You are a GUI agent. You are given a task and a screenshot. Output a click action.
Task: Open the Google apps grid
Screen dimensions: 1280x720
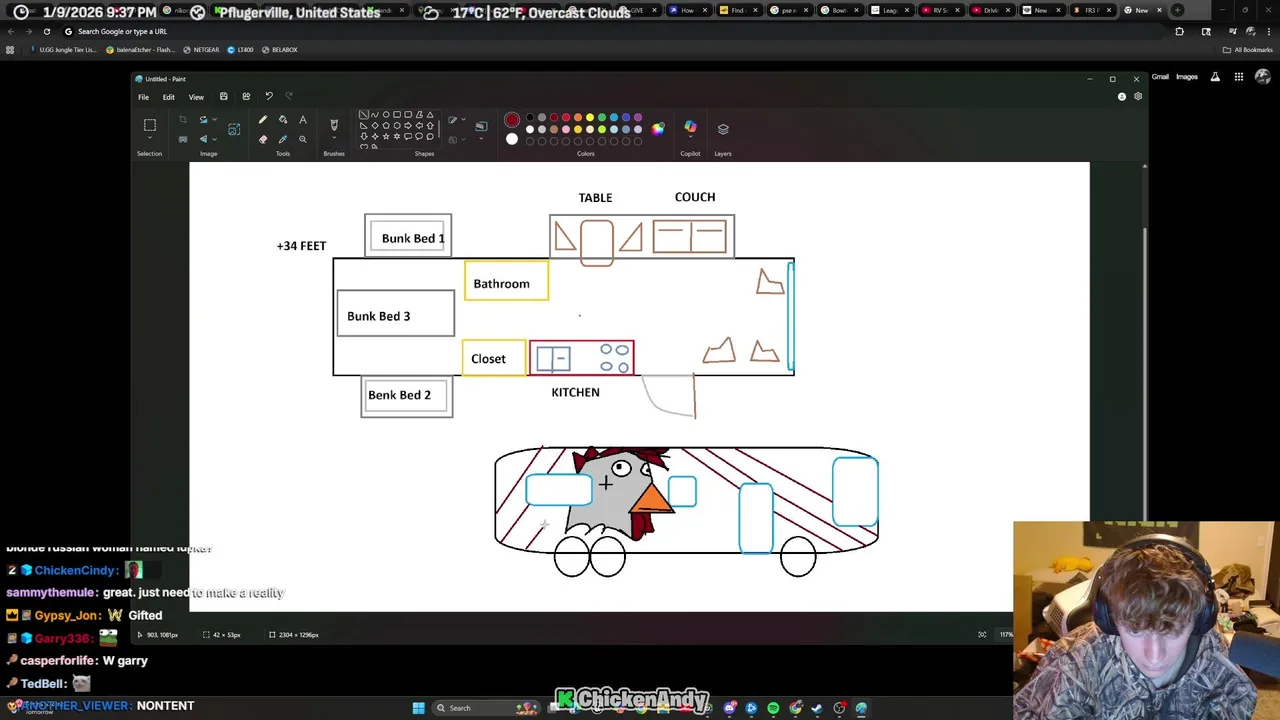click(x=1238, y=76)
